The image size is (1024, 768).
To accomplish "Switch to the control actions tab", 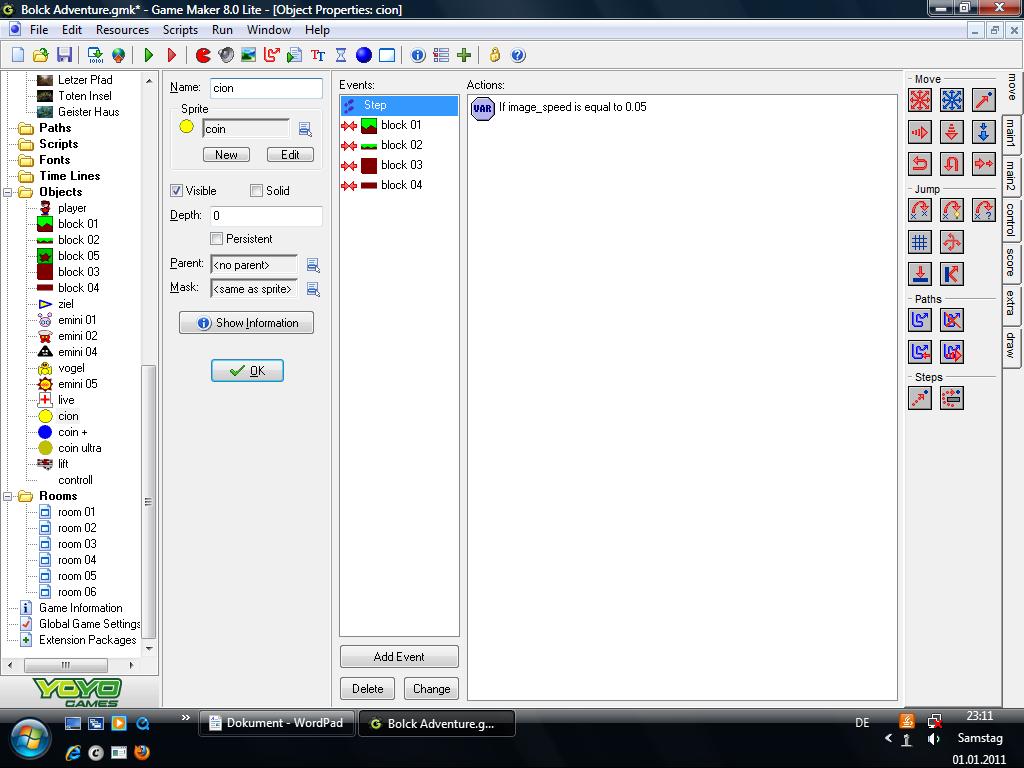I will 1011,220.
